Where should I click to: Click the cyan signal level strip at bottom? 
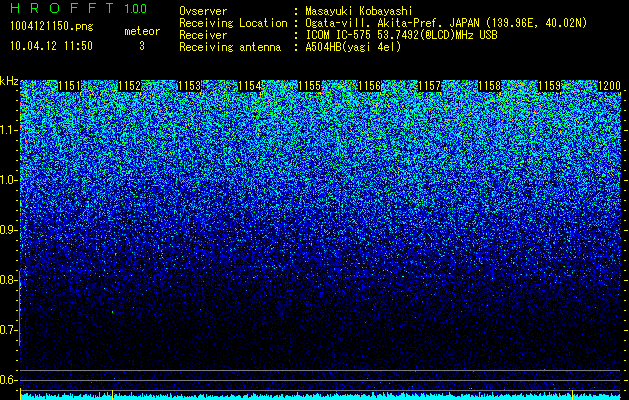tap(321, 396)
